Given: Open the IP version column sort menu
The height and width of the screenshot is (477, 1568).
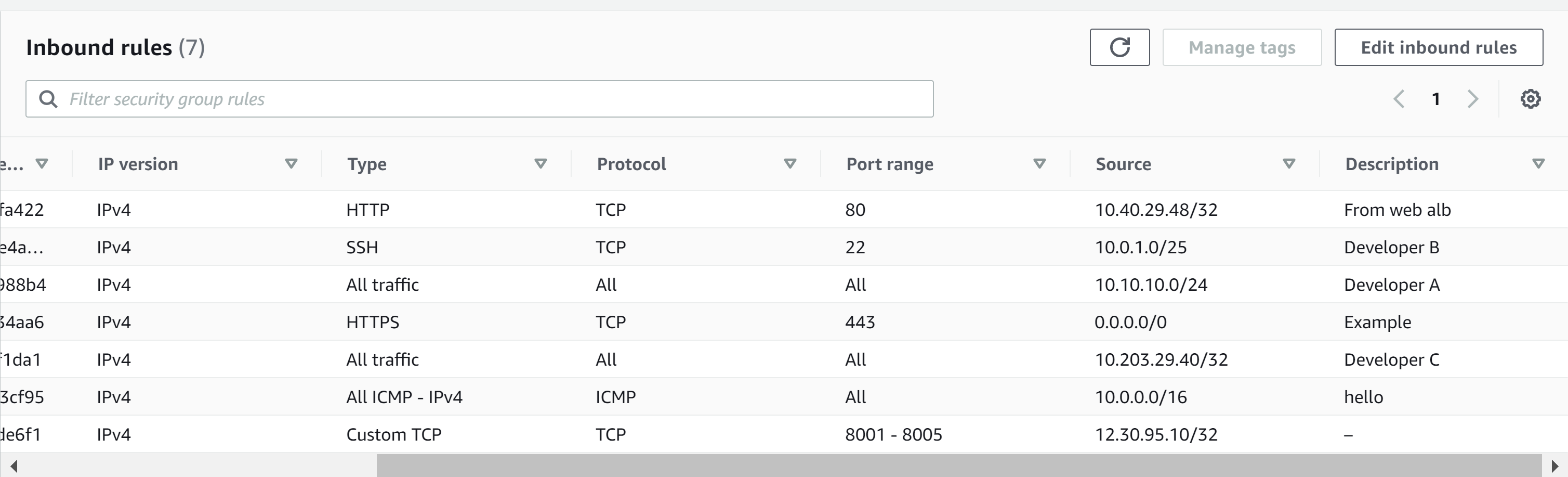Looking at the screenshot, I should click(291, 163).
